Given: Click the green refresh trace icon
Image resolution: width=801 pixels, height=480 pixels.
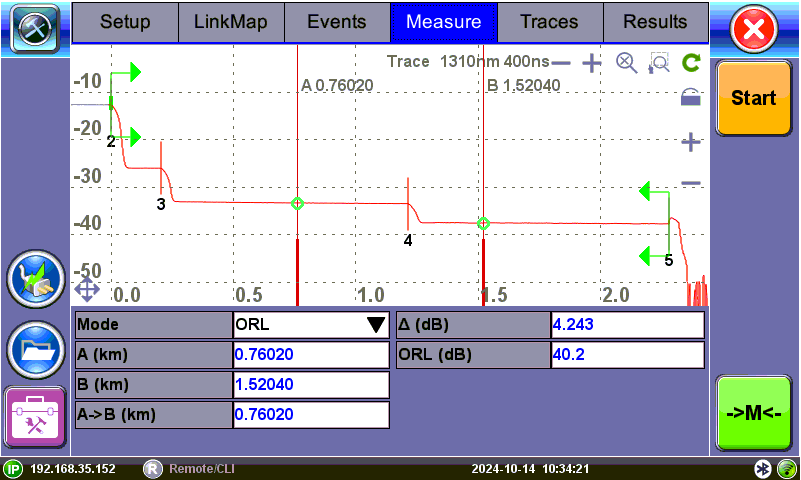Looking at the screenshot, I should [x=690, y=63].
